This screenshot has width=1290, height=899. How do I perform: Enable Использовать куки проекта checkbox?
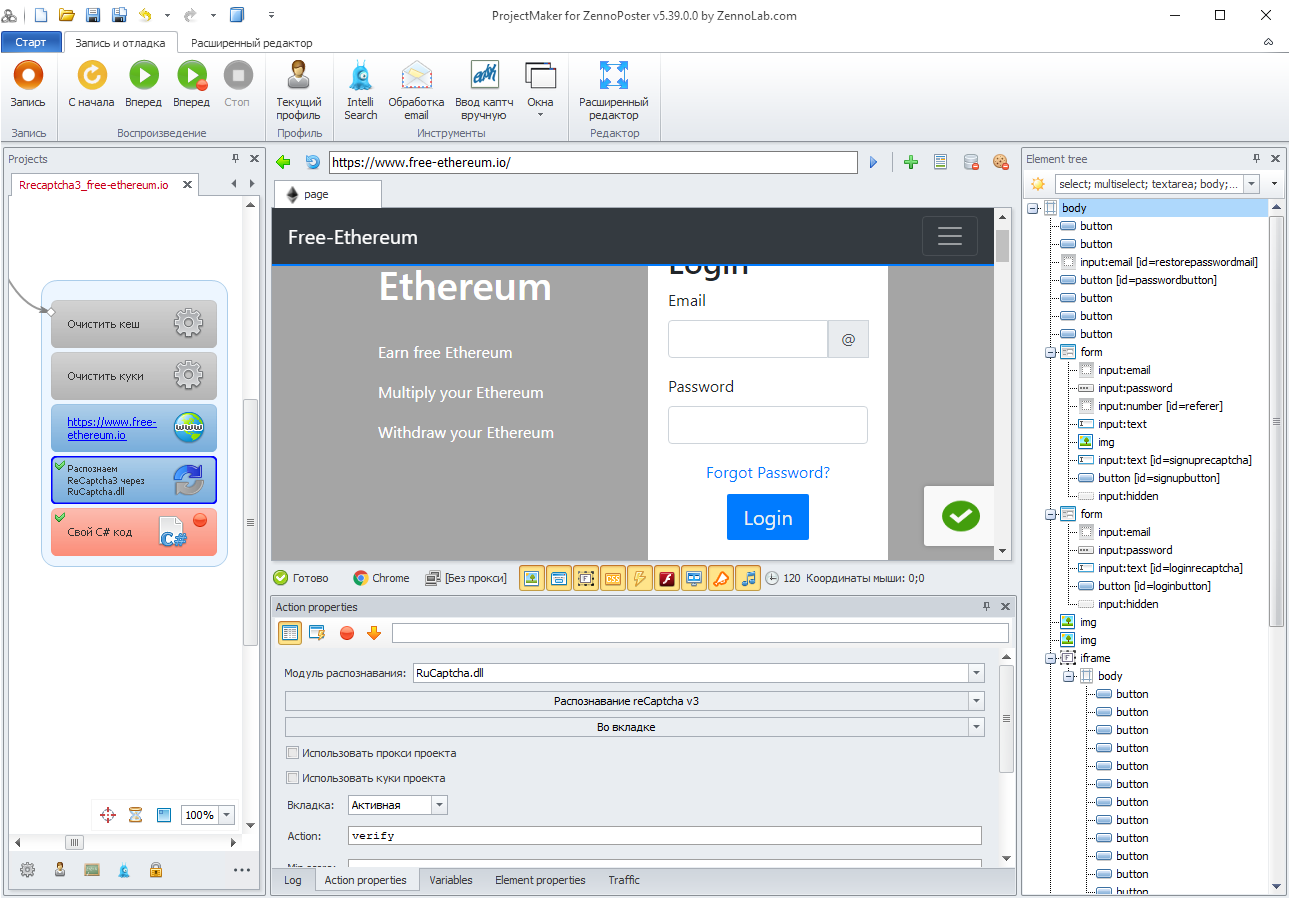(293, 778)
